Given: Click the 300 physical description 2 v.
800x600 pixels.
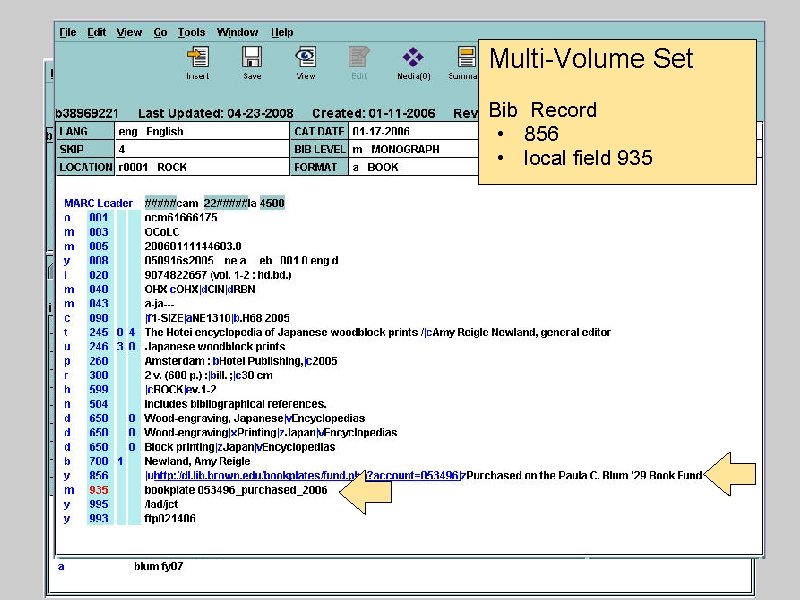Looking at the screenshot, I should coord(208,375).
